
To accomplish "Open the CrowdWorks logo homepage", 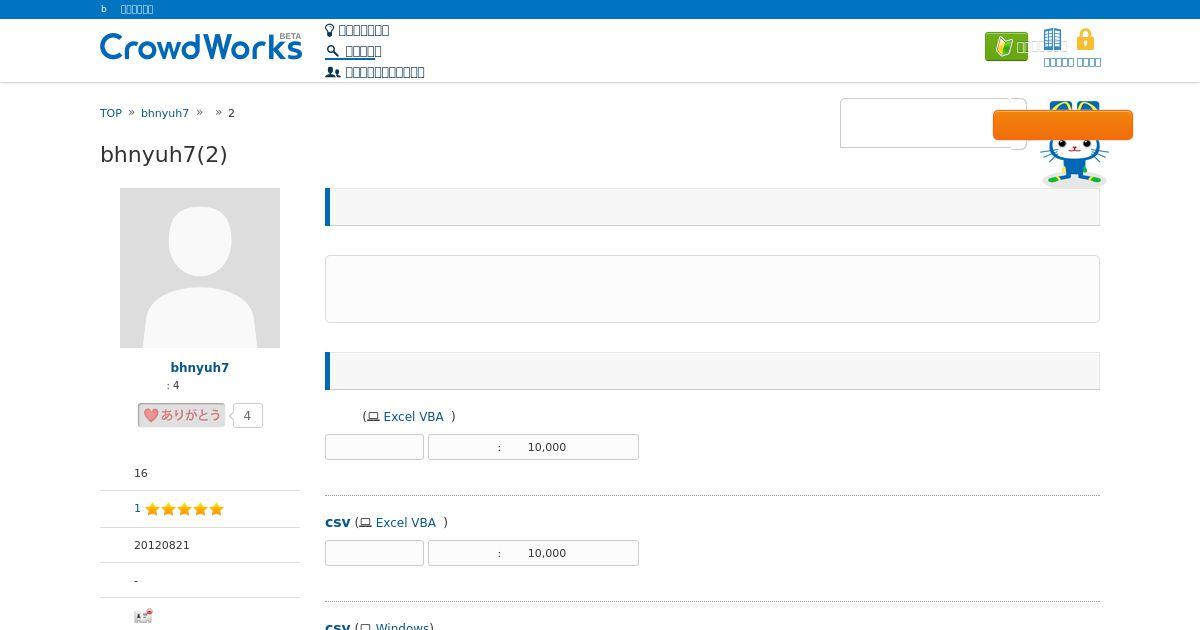I will click(201, 46).
